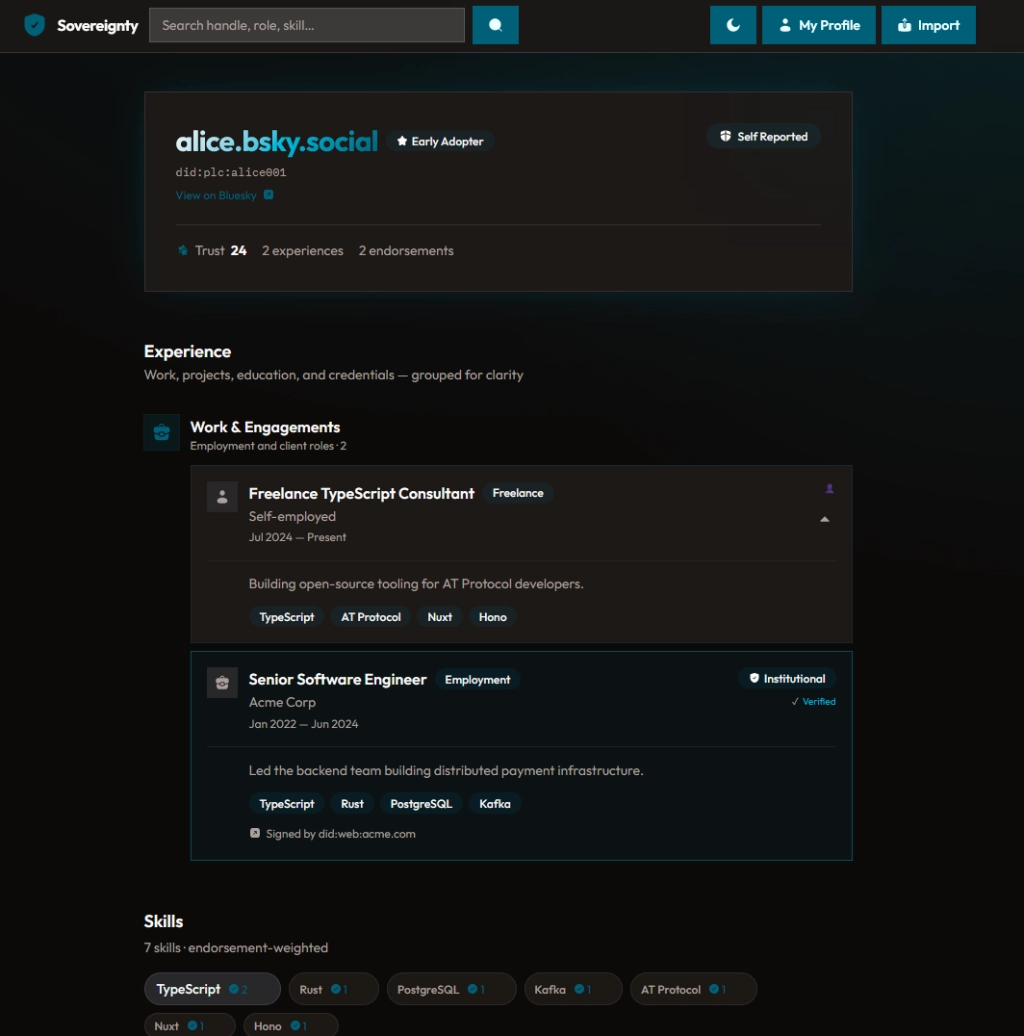Viewport: 1024px width, 1036px height.
Task: Select the TypeScript tag on the Acme Corp card
Action: [x=287, y=804]
